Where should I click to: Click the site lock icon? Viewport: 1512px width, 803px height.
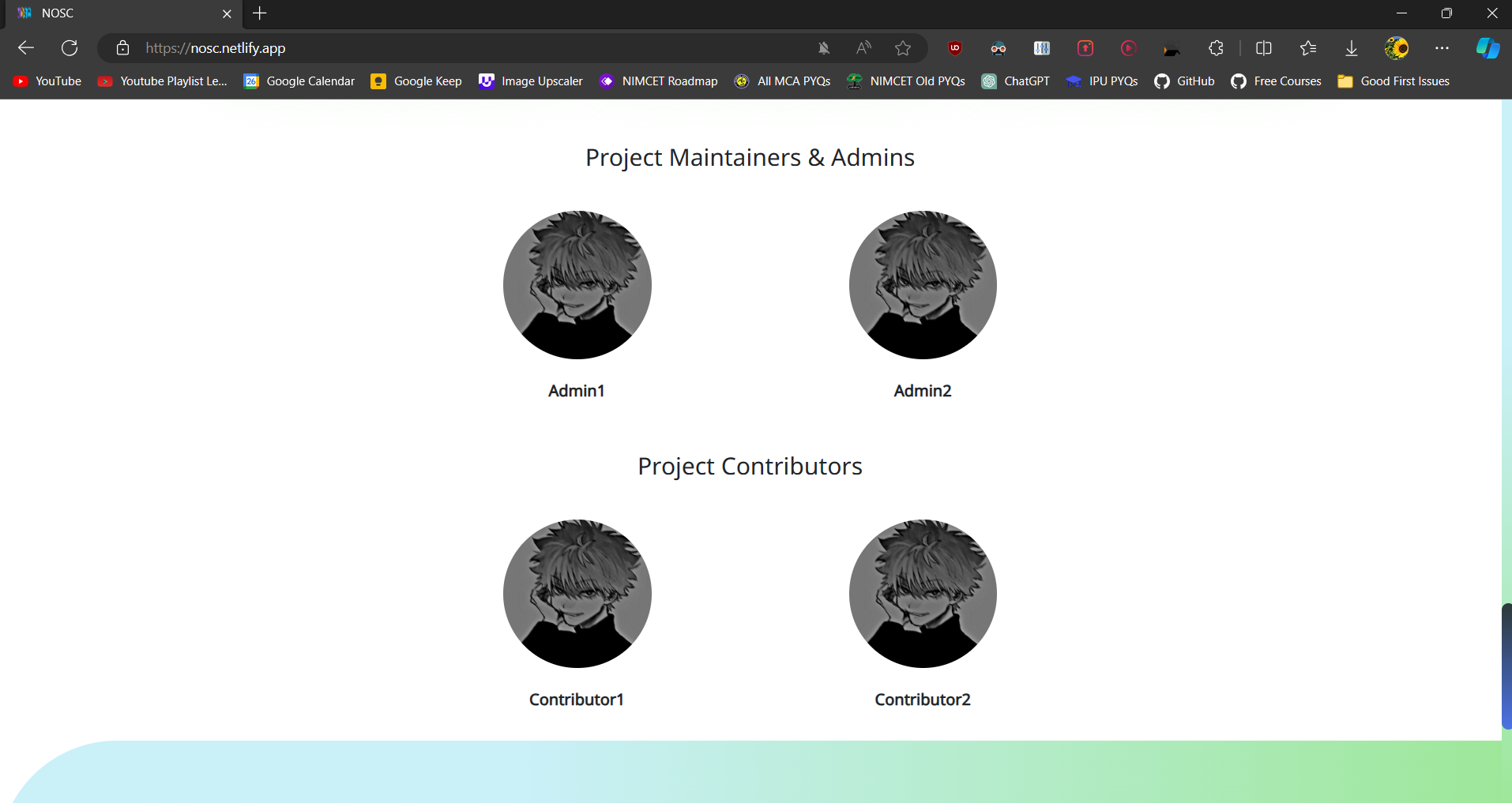[x=122, y=48]
